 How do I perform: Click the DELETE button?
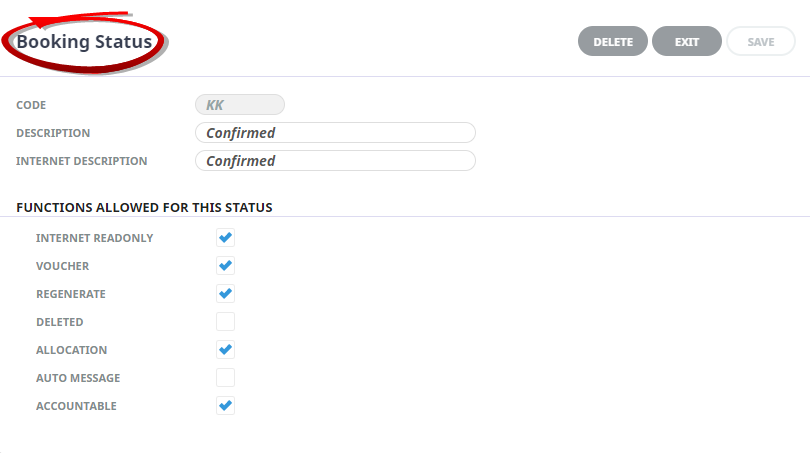click(613, 41)
